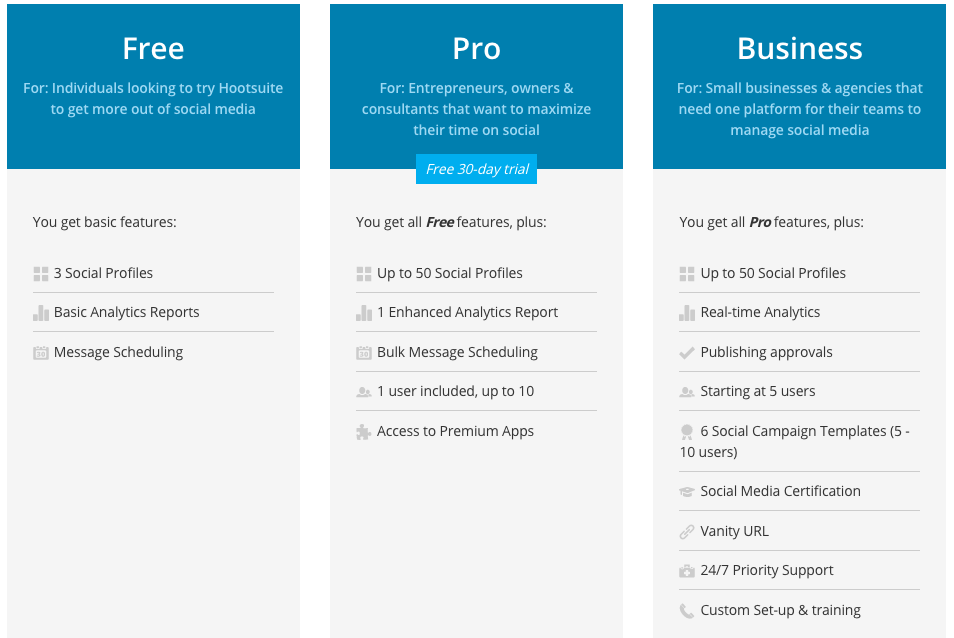The height and width of the screenshot is (638, 954).
Task: Click the puzzle icon for Access to Premium Apps
Action: pos(364,431)
